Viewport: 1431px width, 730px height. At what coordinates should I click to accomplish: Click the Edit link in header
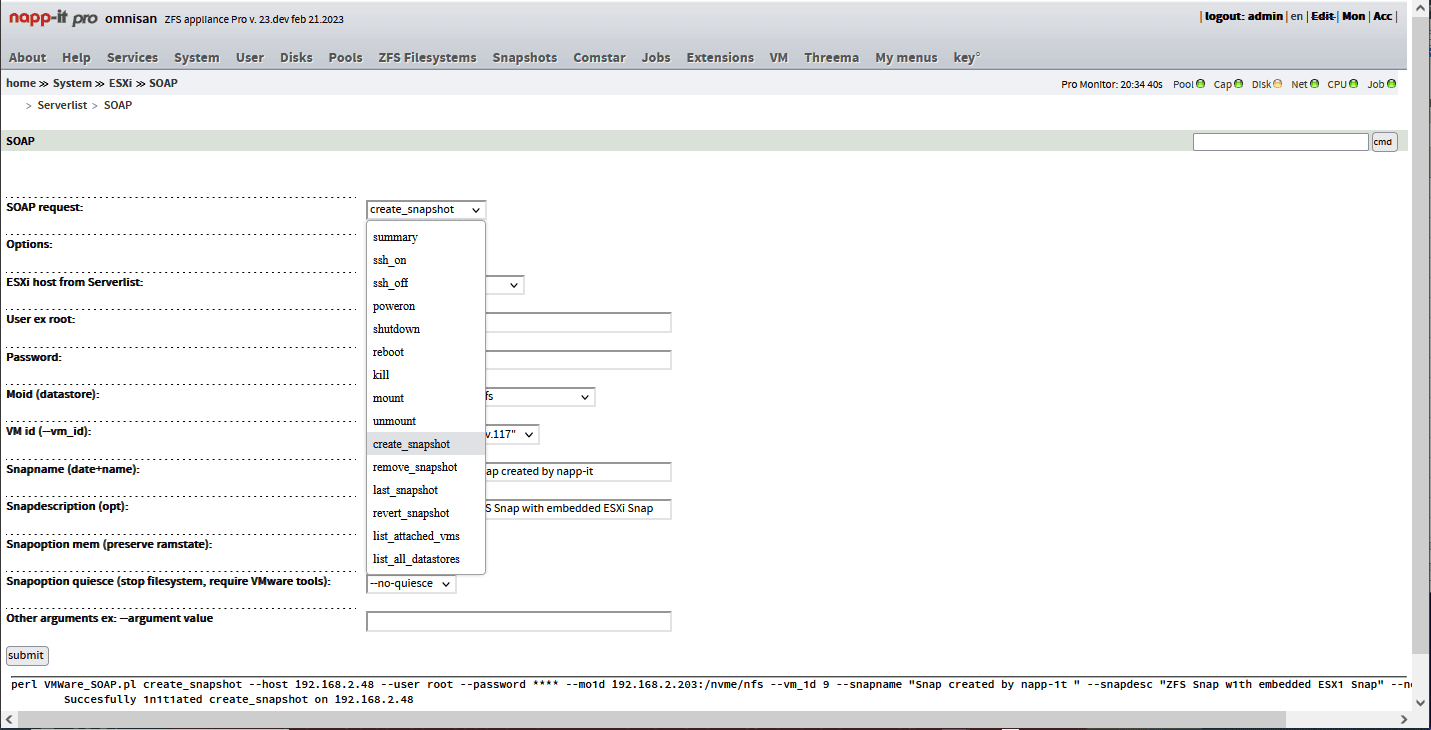pos(1323,16)
